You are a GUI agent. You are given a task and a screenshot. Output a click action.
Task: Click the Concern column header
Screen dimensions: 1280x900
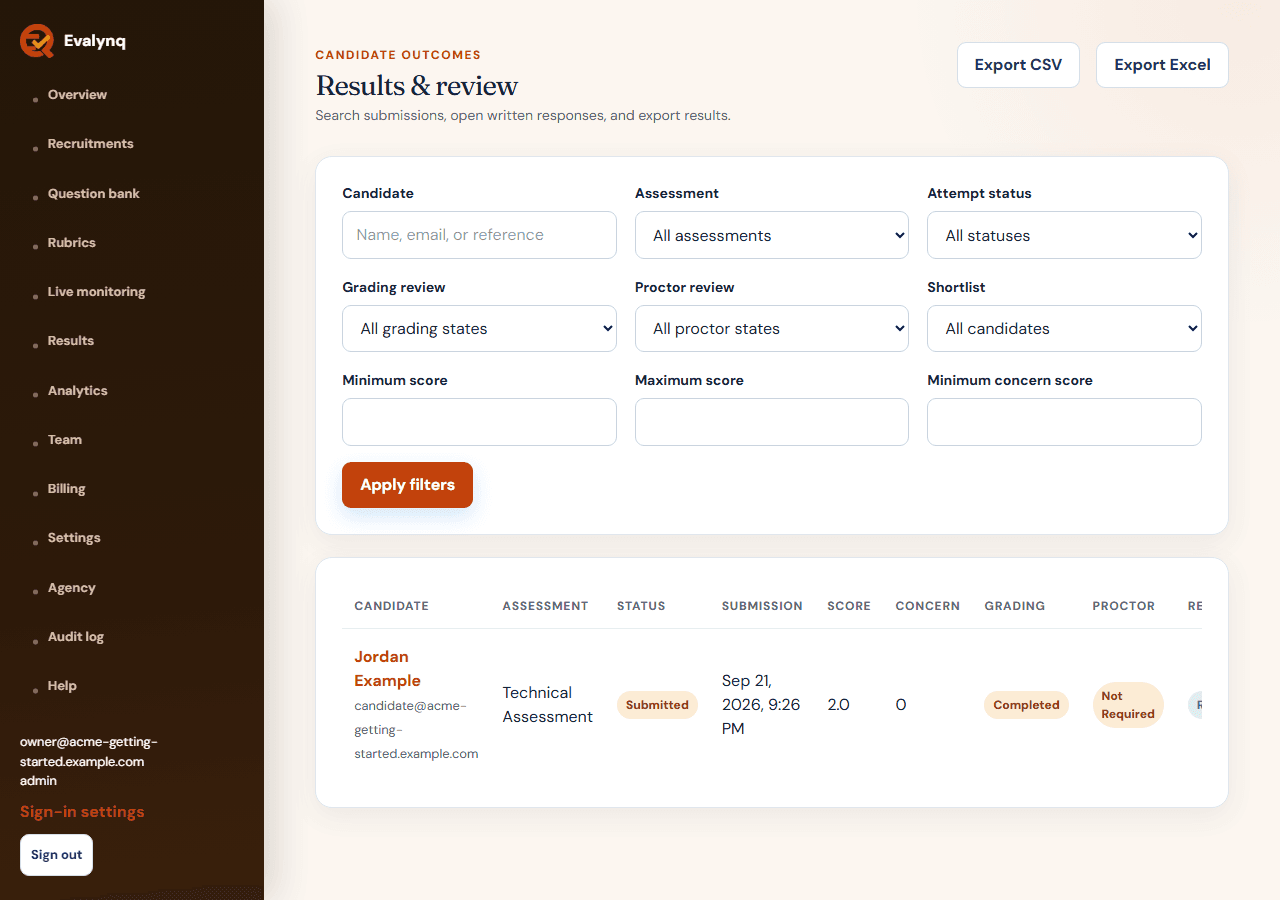[x=927, y=606]
